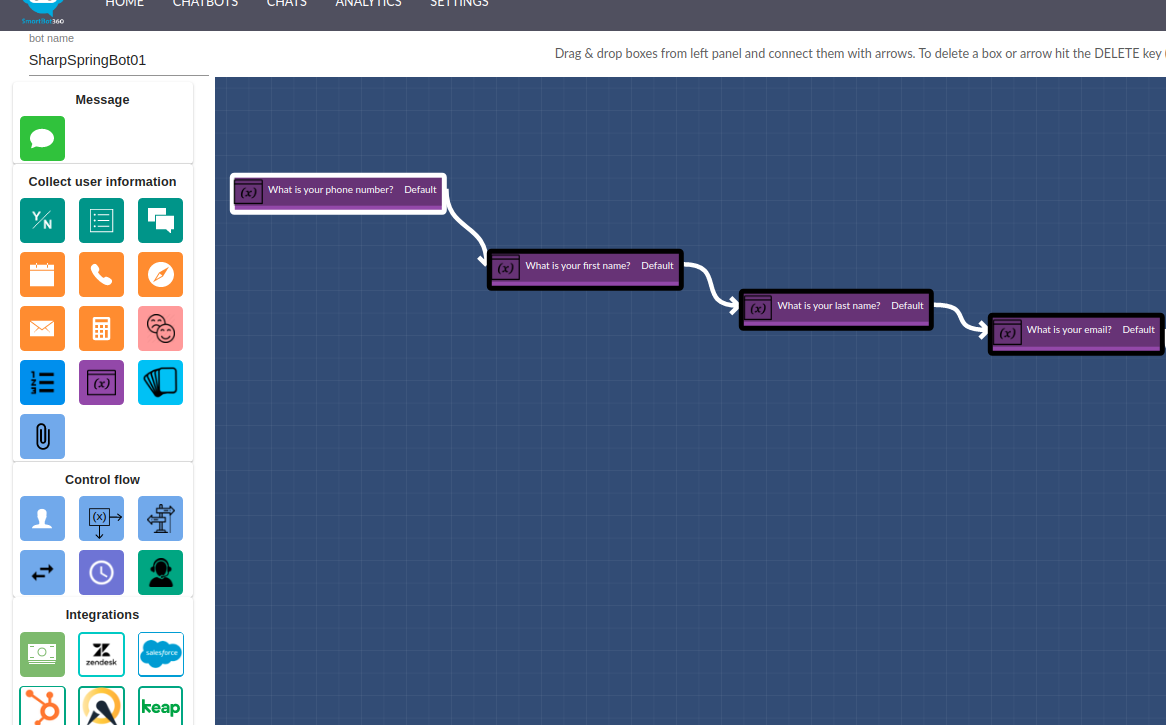Click the Default output on email node
Image resolution: width=1166 pixels, height=725 pixels.
(1138, 329)
